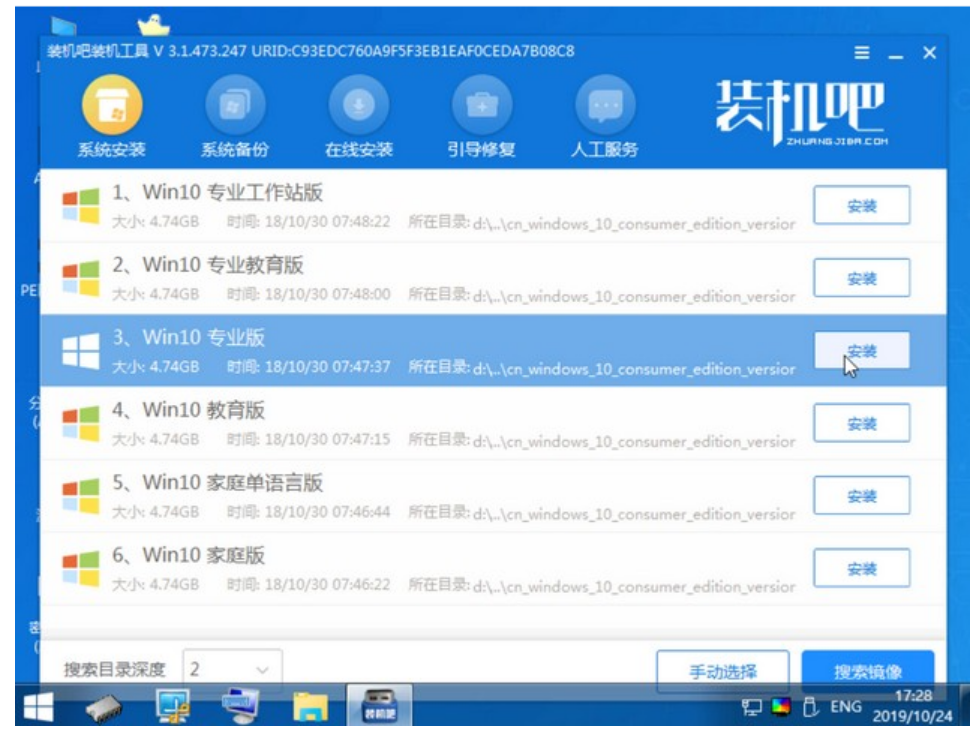This screenshot has height=736, width=972.
Task: Select the "1、Win10 专业工作站版" title
Action: click(217, 192)
